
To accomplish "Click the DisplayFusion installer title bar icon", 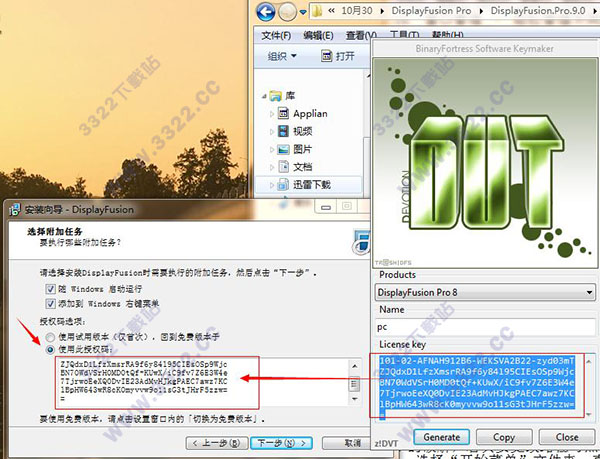I will pyautogui.click(x=15, y=209).
